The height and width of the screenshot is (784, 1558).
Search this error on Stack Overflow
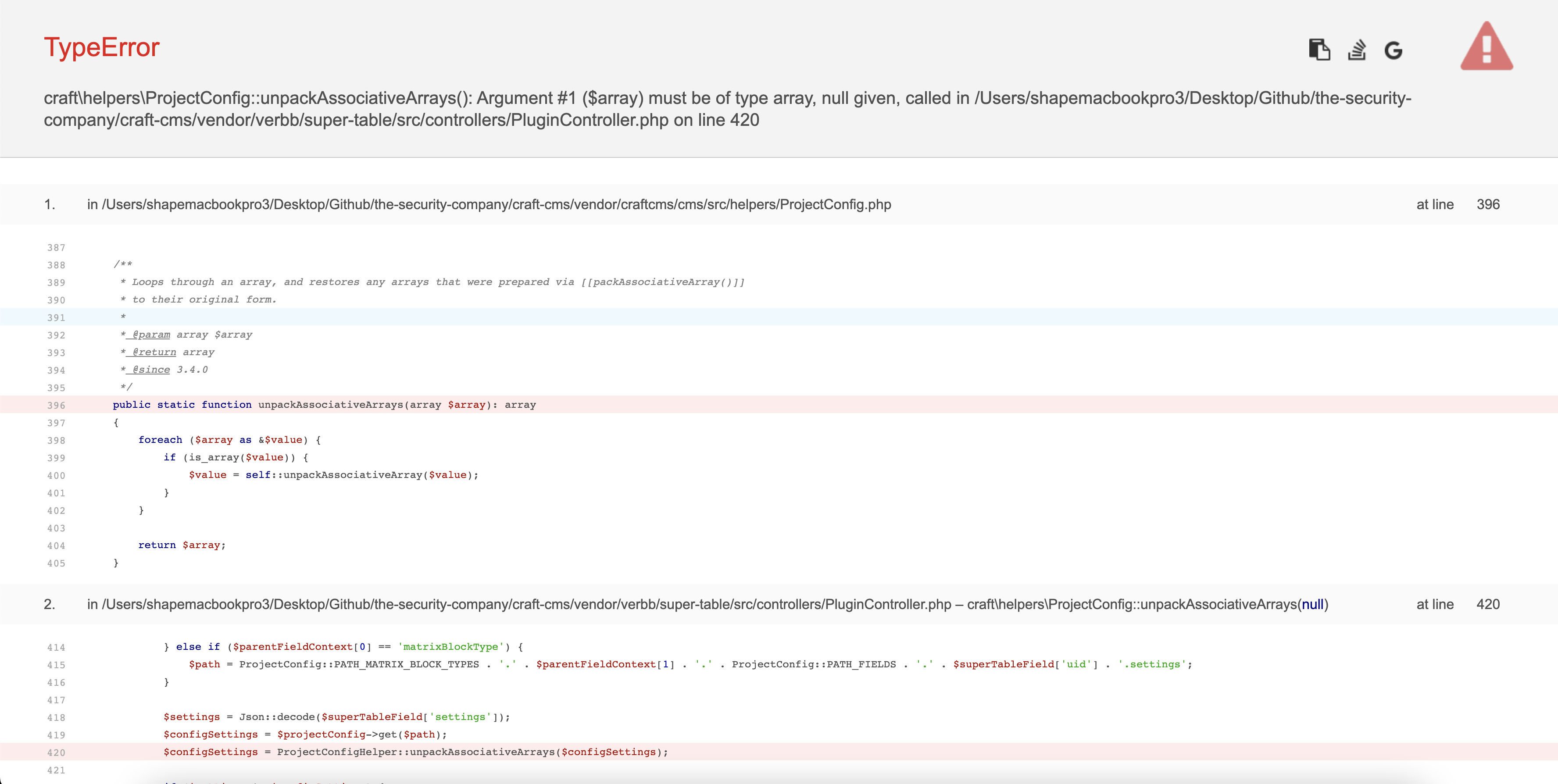point(1357,50)
